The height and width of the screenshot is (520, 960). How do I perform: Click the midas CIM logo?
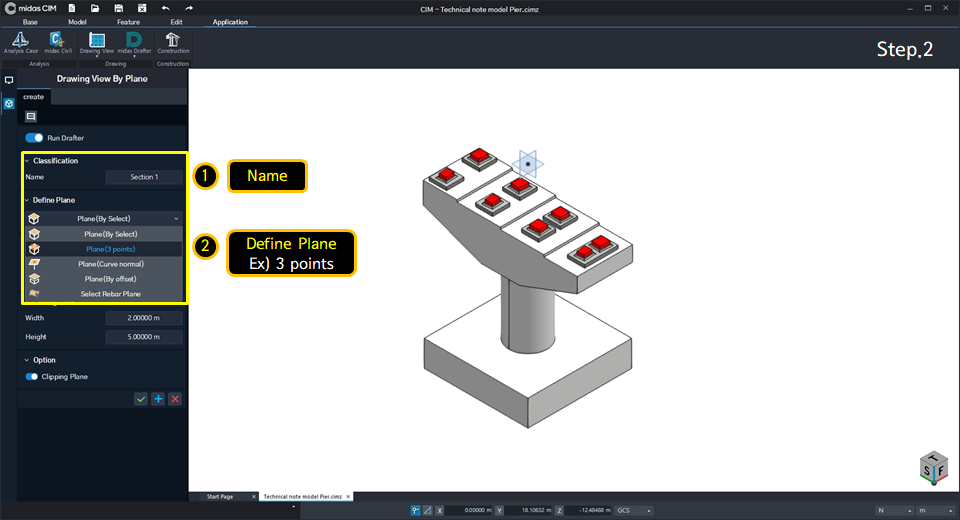click(31, 9)
